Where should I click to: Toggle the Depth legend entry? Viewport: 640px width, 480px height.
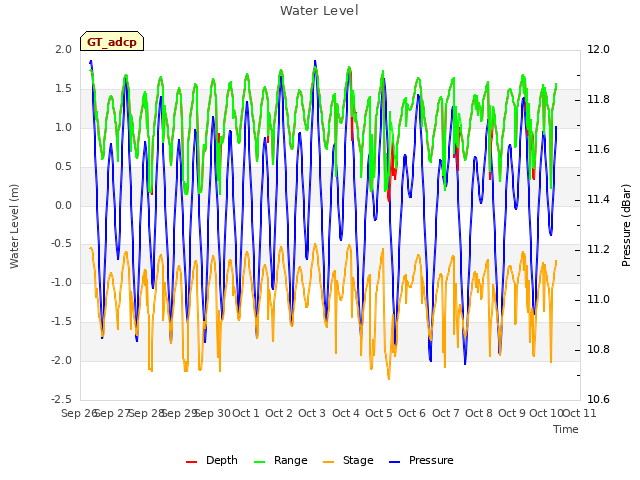pyautogui.click(x=212, y=460)
